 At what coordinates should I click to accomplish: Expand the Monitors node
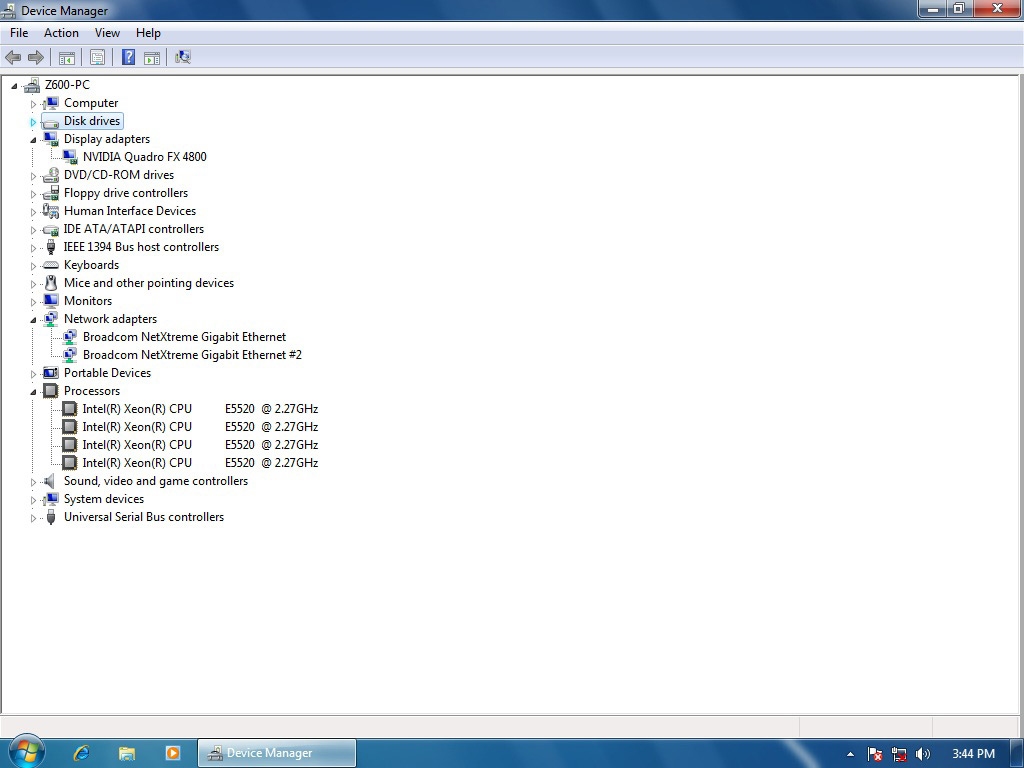click(x=33, y=302)
